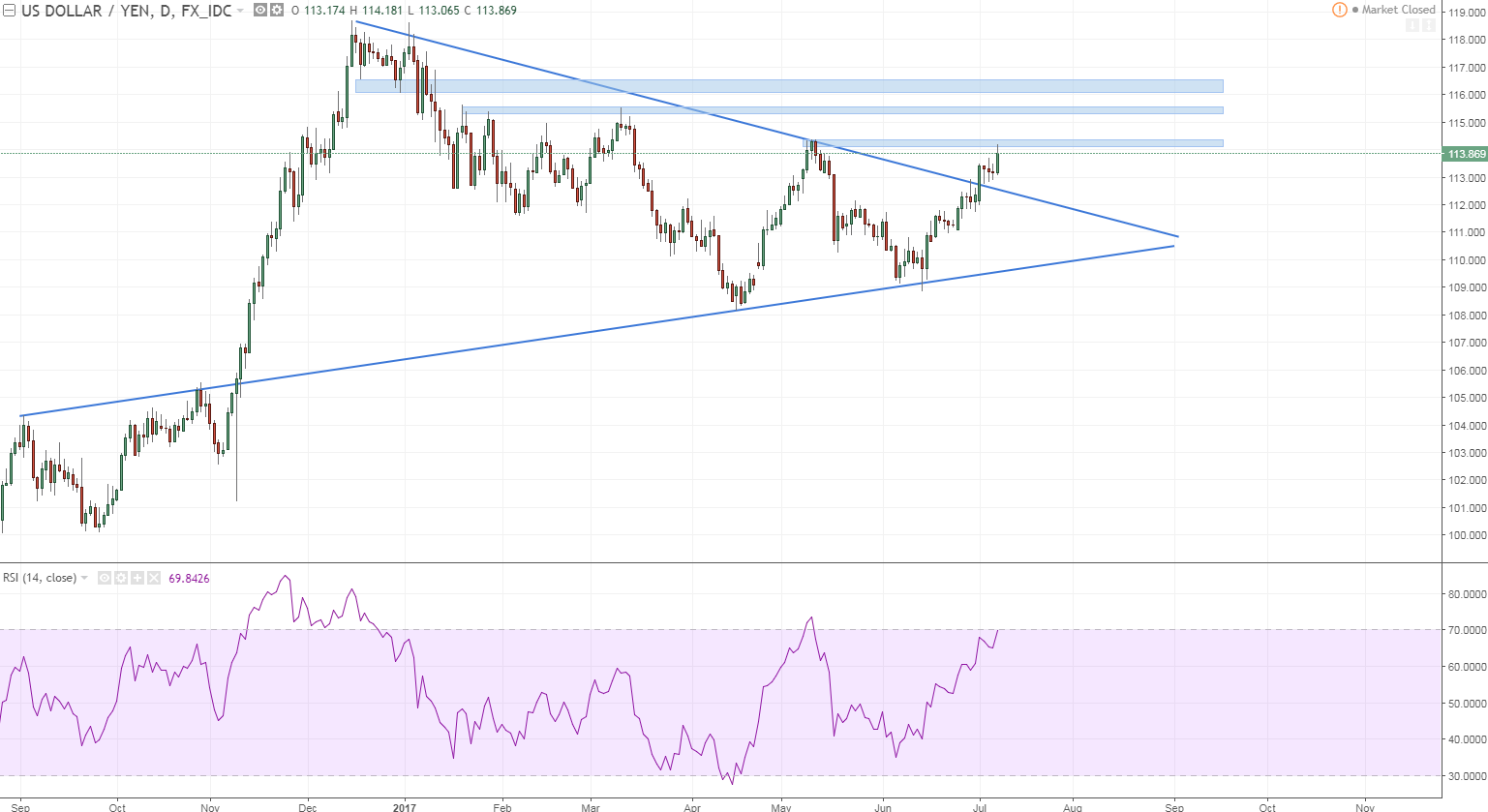This screenshot has height=812, width=1488.
Task: Collapse the USD/YEN legend with minus box
Action: click(x=9, y=11)
